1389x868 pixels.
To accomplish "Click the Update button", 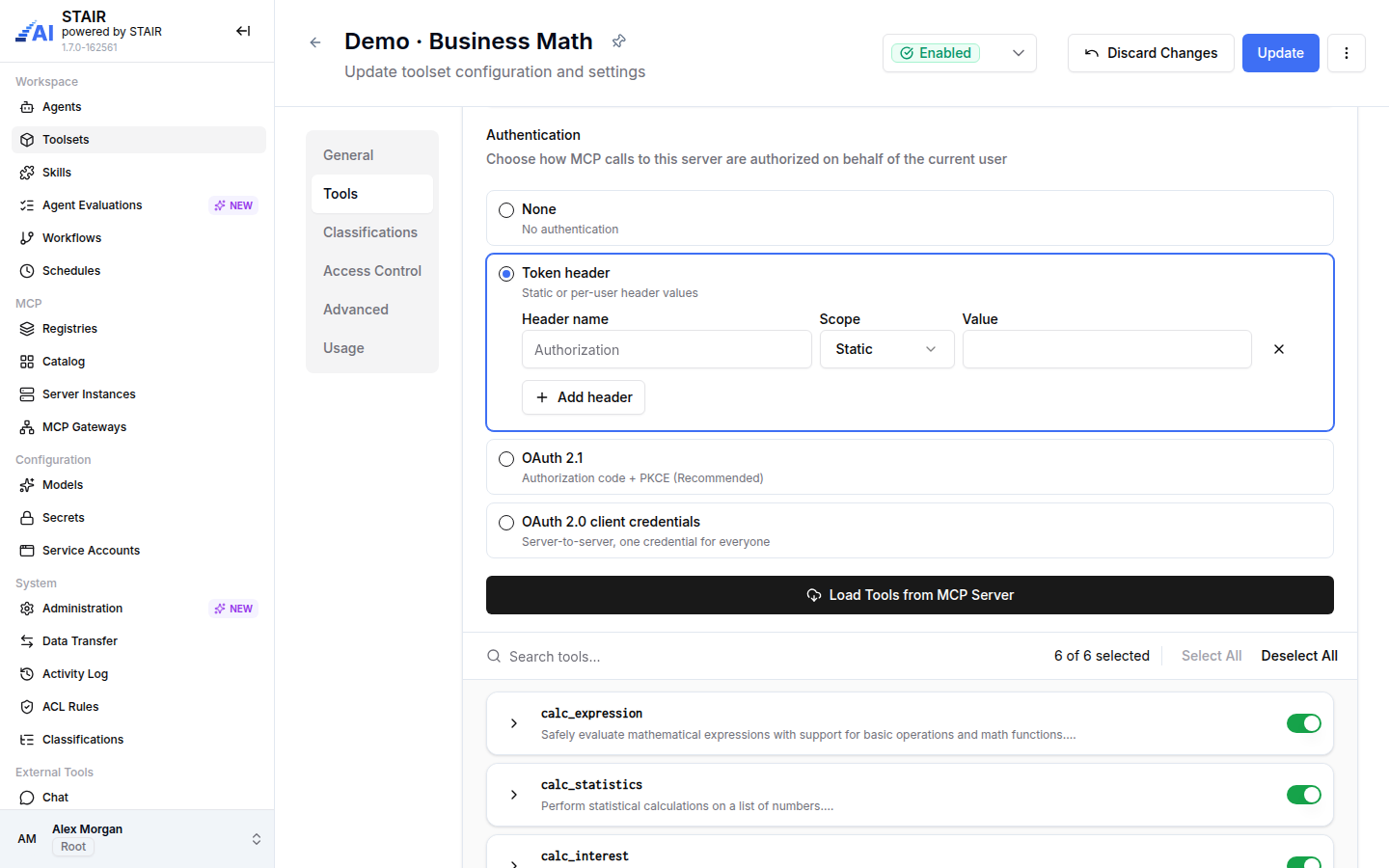I will (x=1281, y=53).
